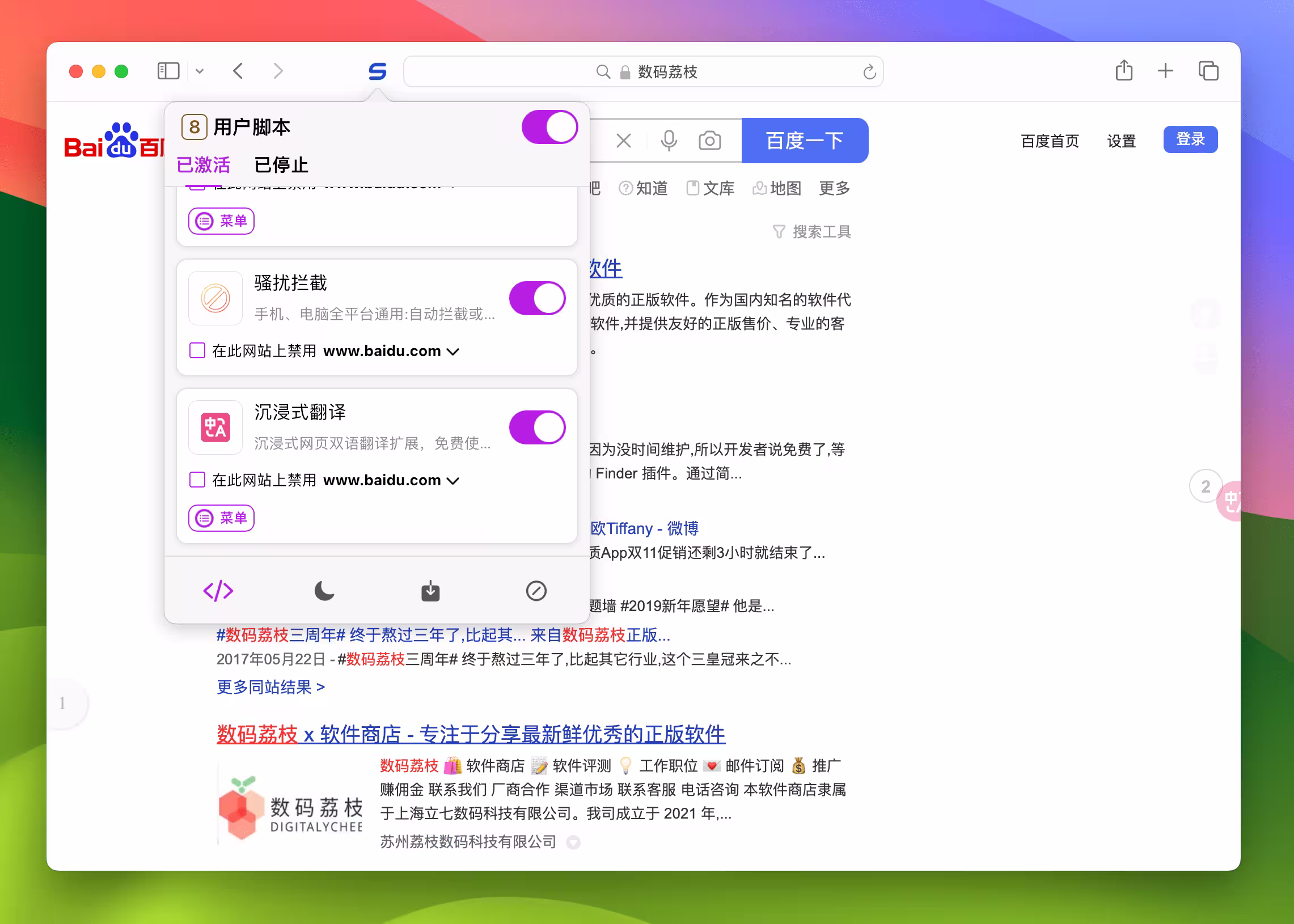This screenshot has height=924, width=1294.
Task: Open the 菜单 button in the top script card
Action: [221, 221]
